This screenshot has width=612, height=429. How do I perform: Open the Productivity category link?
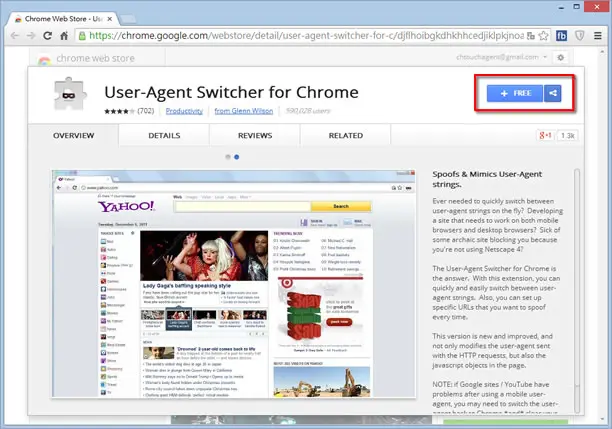(184, 111)
